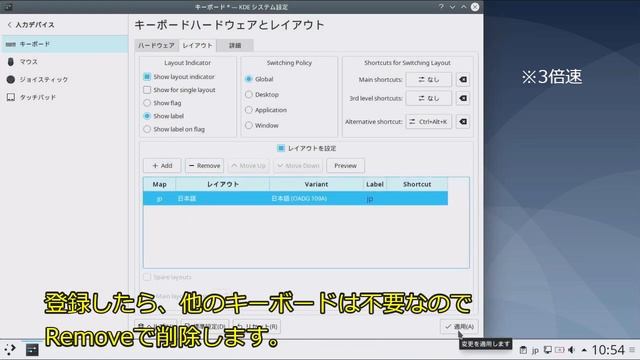This screenshot has height=360, width=640.
Task: Click the Shortcut column header
Action: click(417, 184)
